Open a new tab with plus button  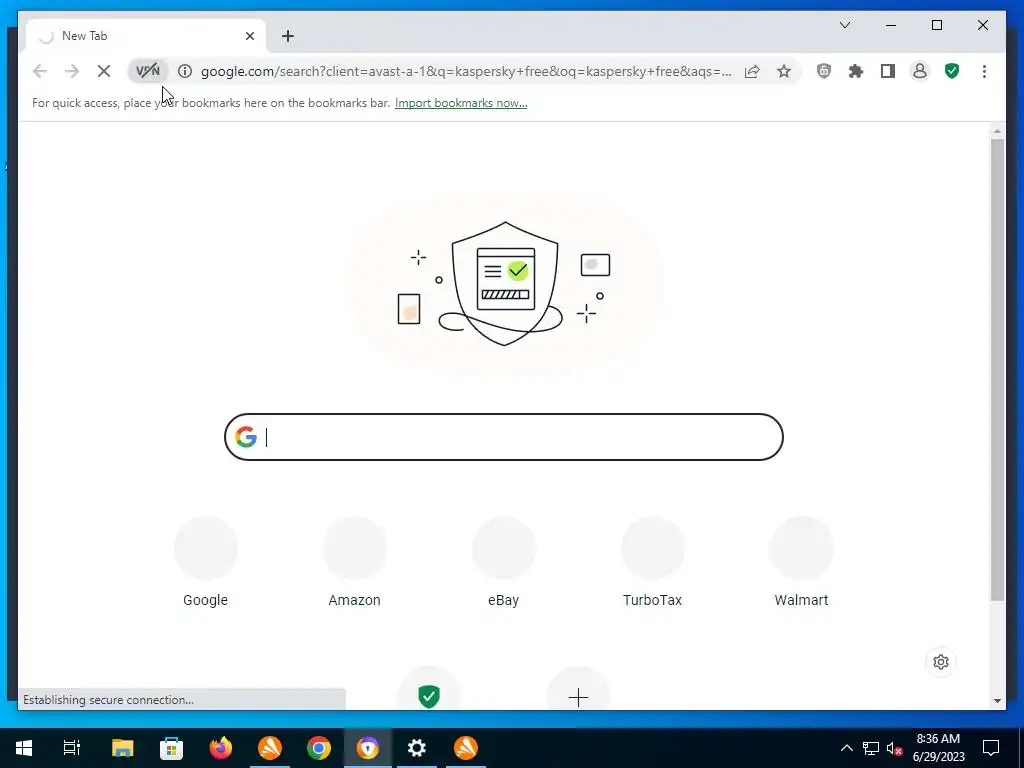coord(288,36)
